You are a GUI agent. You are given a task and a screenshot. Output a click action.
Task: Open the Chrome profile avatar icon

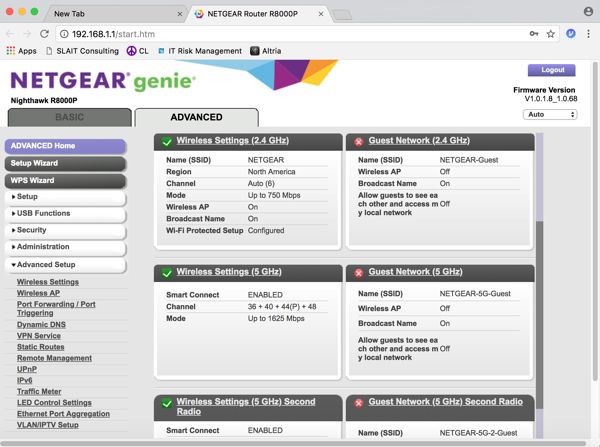point(589,11)
